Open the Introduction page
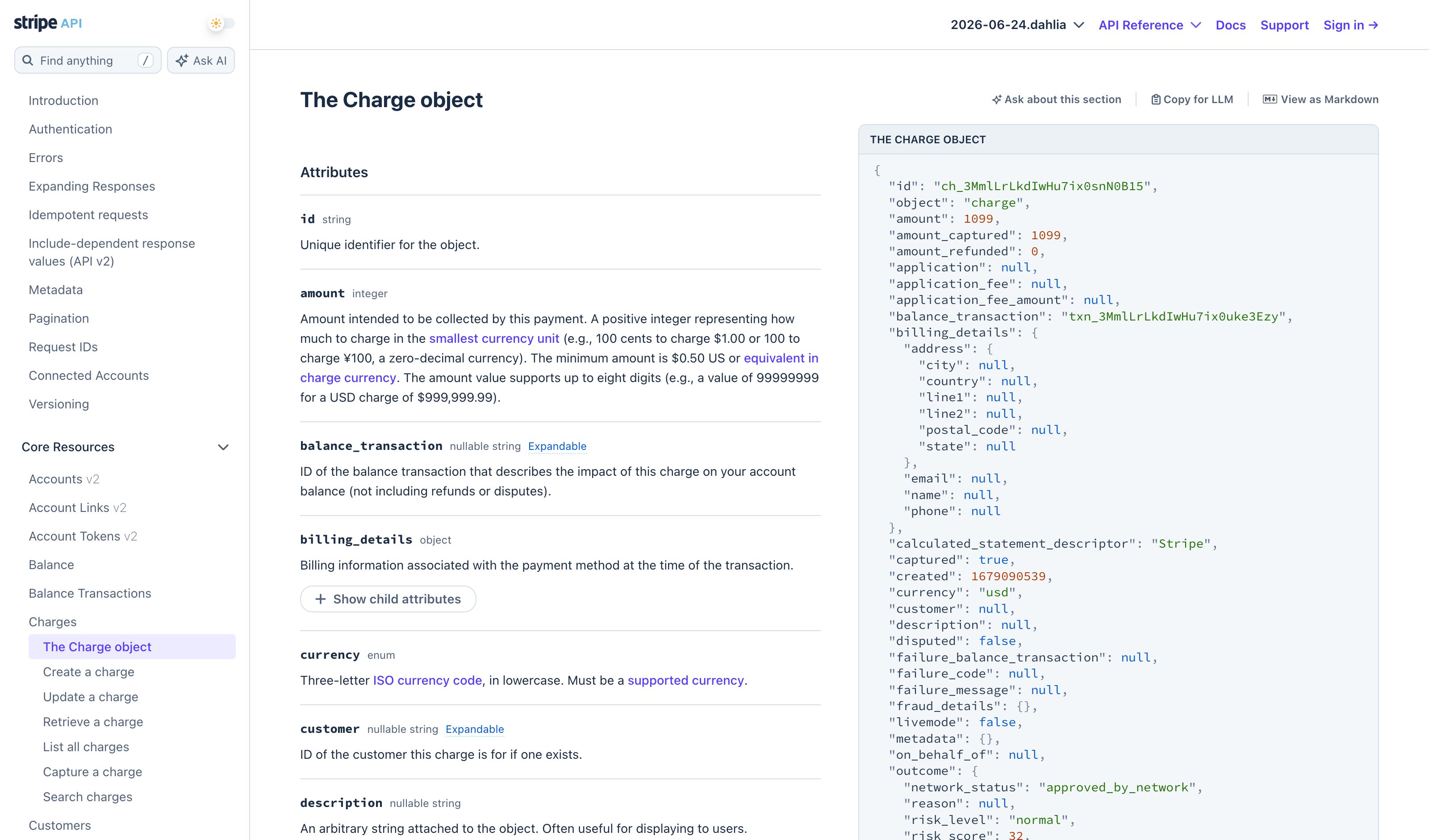The height and width of the screenshot is (840, 1429). [63, 100]
